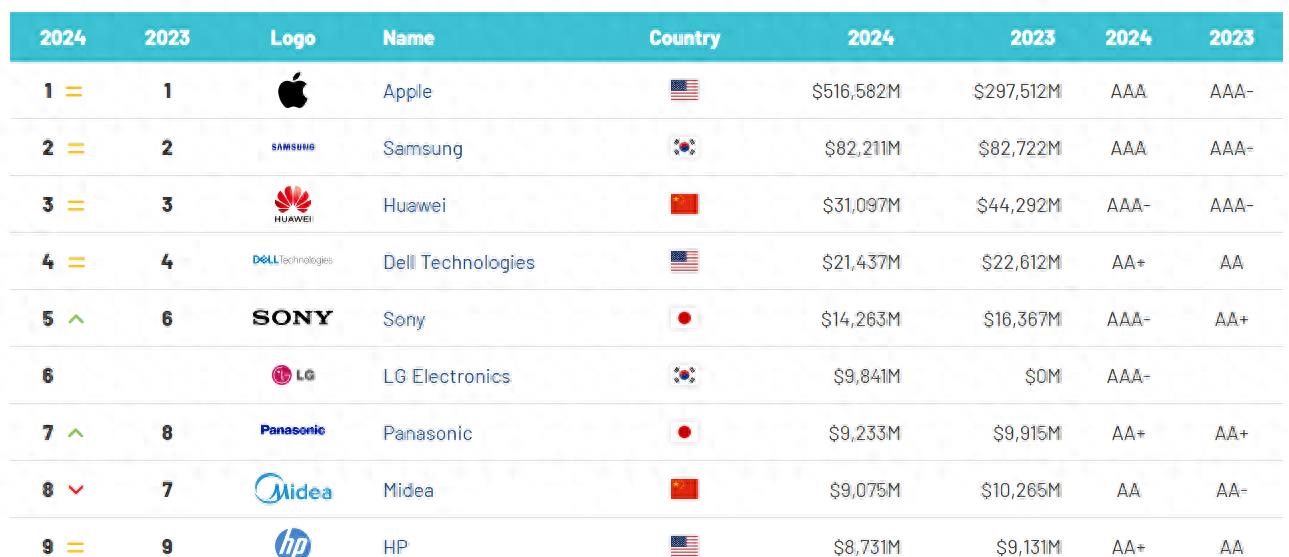Screen dimensions: 1289x557
Task: Click the Midea logo icon
Action: pos(293,490)
